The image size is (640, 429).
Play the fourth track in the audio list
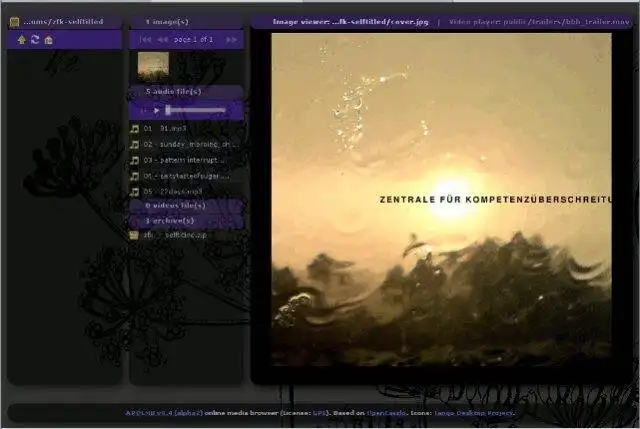coord(187,176)
